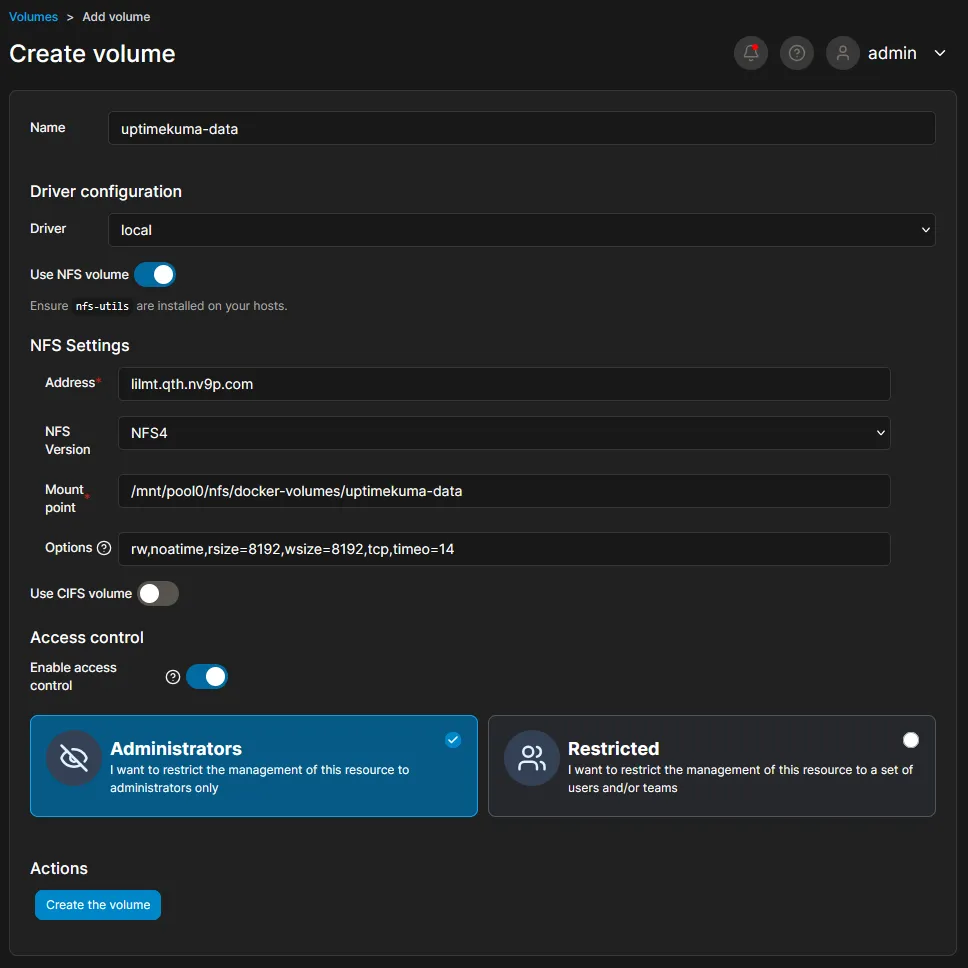Click the help icon beside Enable access control
968x968 pixels.
pos(171,676)
